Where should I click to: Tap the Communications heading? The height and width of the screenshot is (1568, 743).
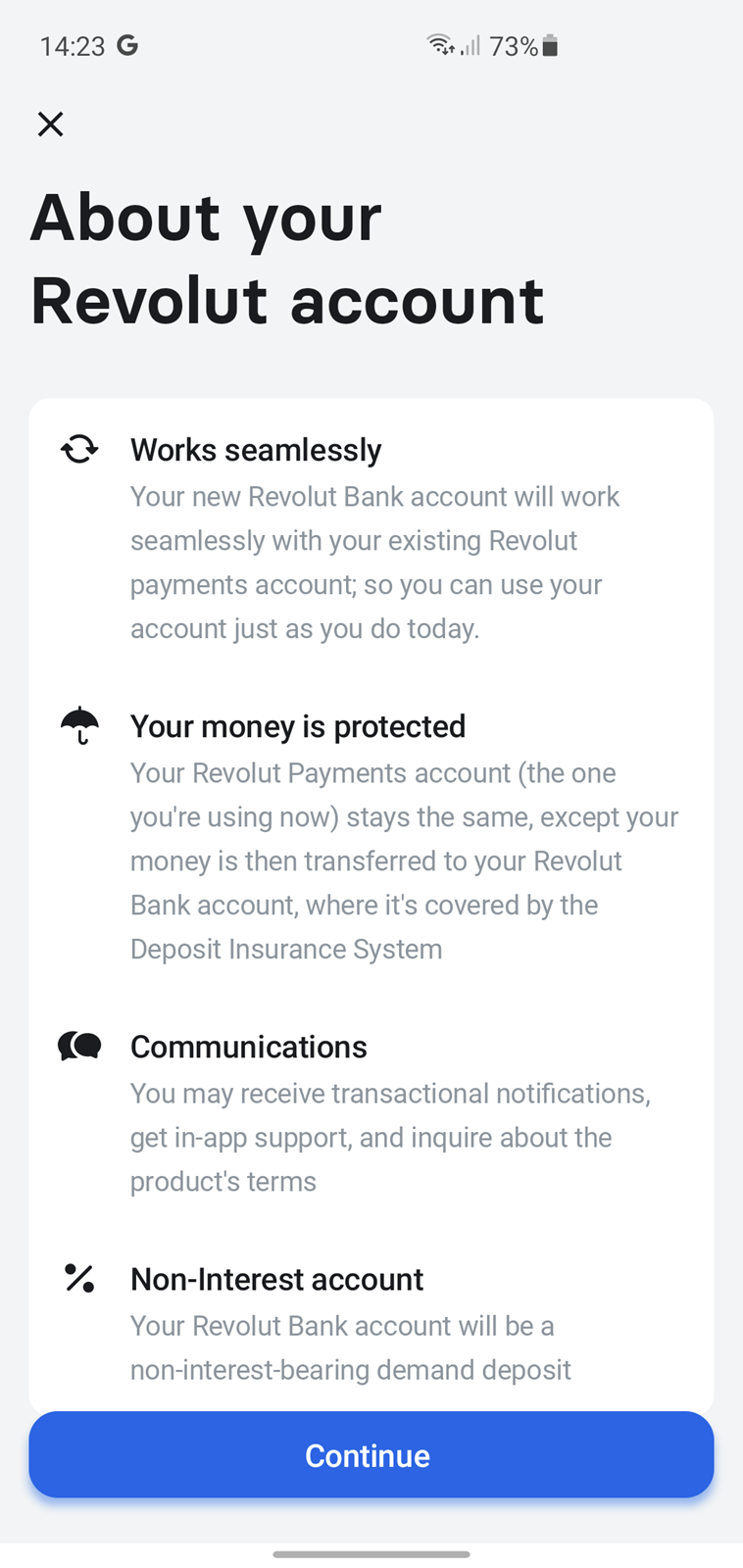[249, 1047]
